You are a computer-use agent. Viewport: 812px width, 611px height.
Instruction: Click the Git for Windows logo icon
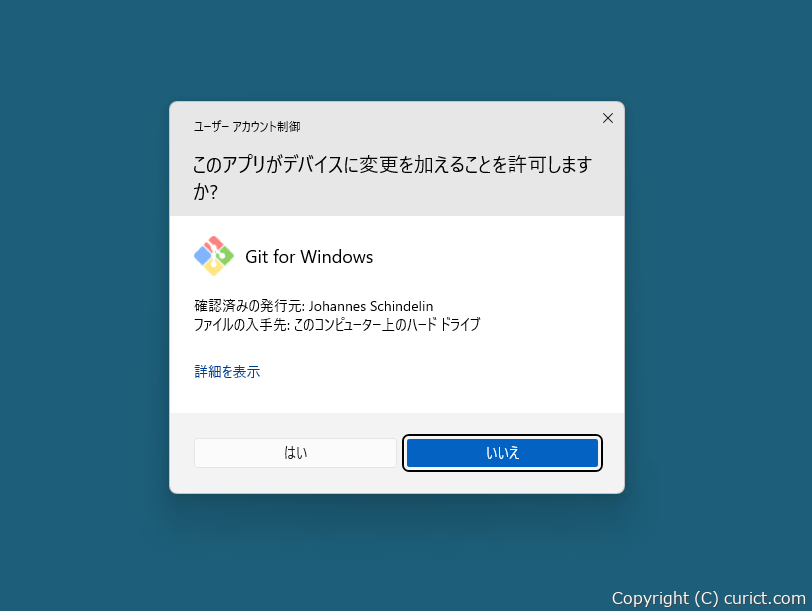point(214,256)
